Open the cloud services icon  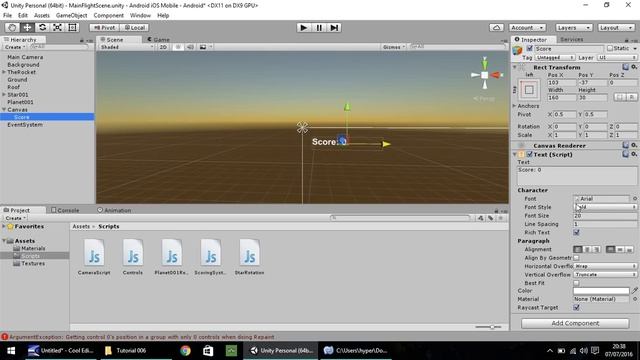(496, 28)
